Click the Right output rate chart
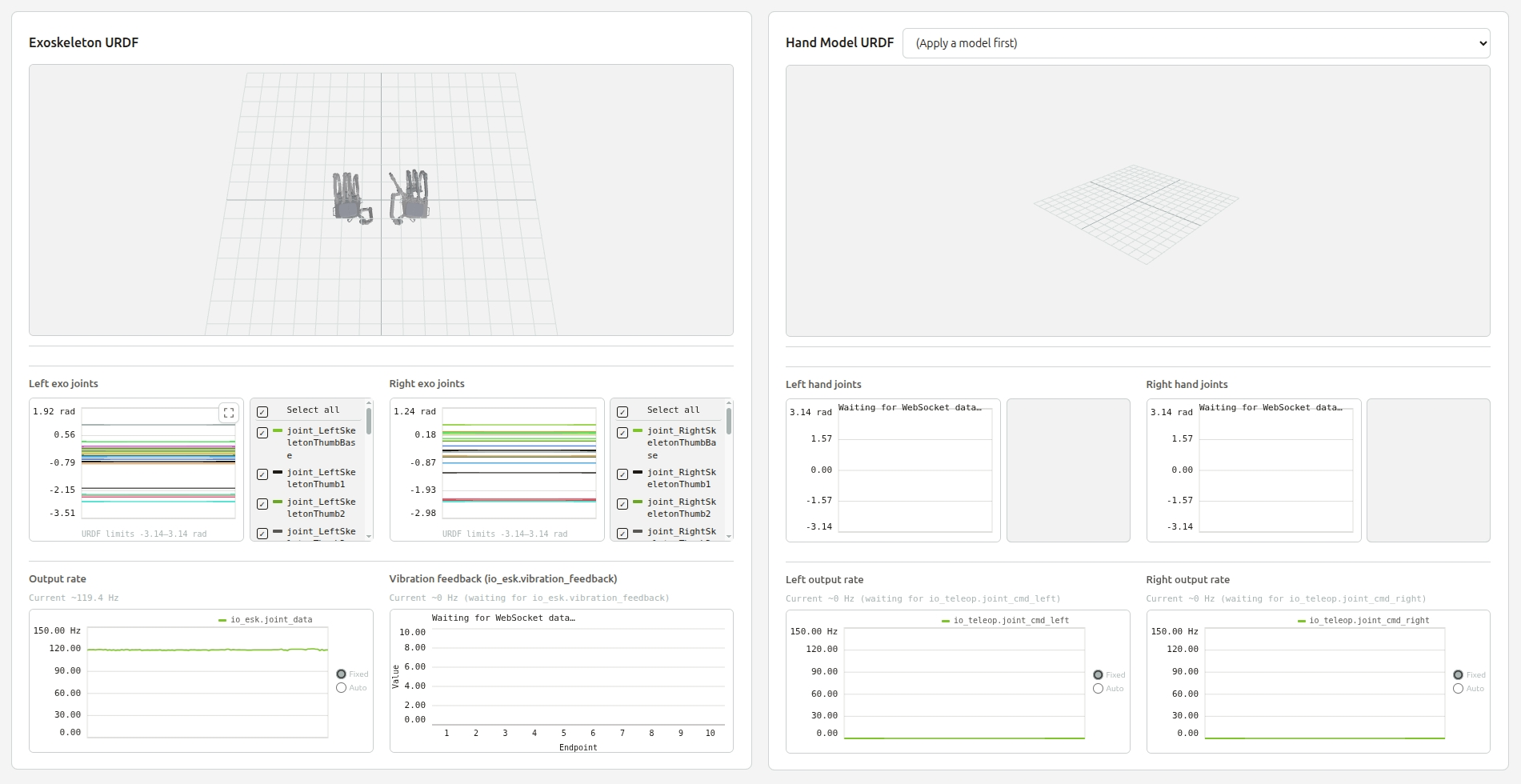The width and height of the screenshot is (1521, 784). pyautogui.click(x=1325, y=682)
